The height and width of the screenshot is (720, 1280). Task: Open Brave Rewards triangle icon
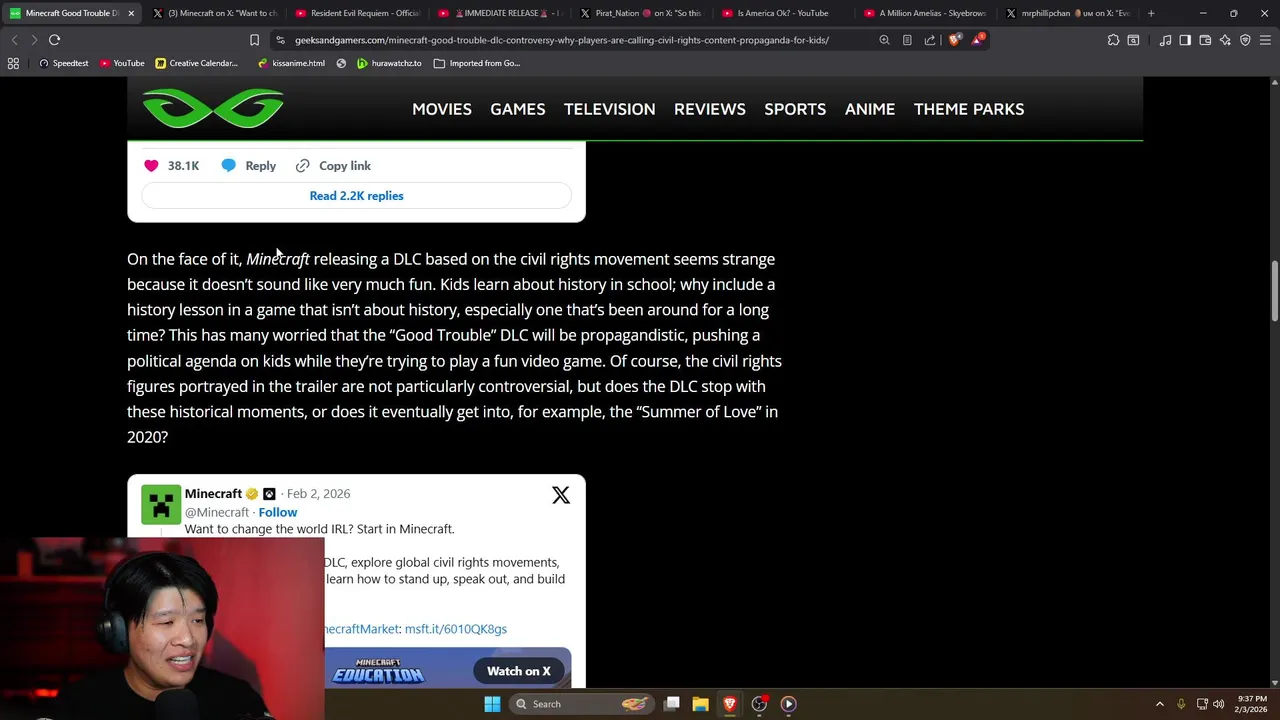[x=979, y=40]
